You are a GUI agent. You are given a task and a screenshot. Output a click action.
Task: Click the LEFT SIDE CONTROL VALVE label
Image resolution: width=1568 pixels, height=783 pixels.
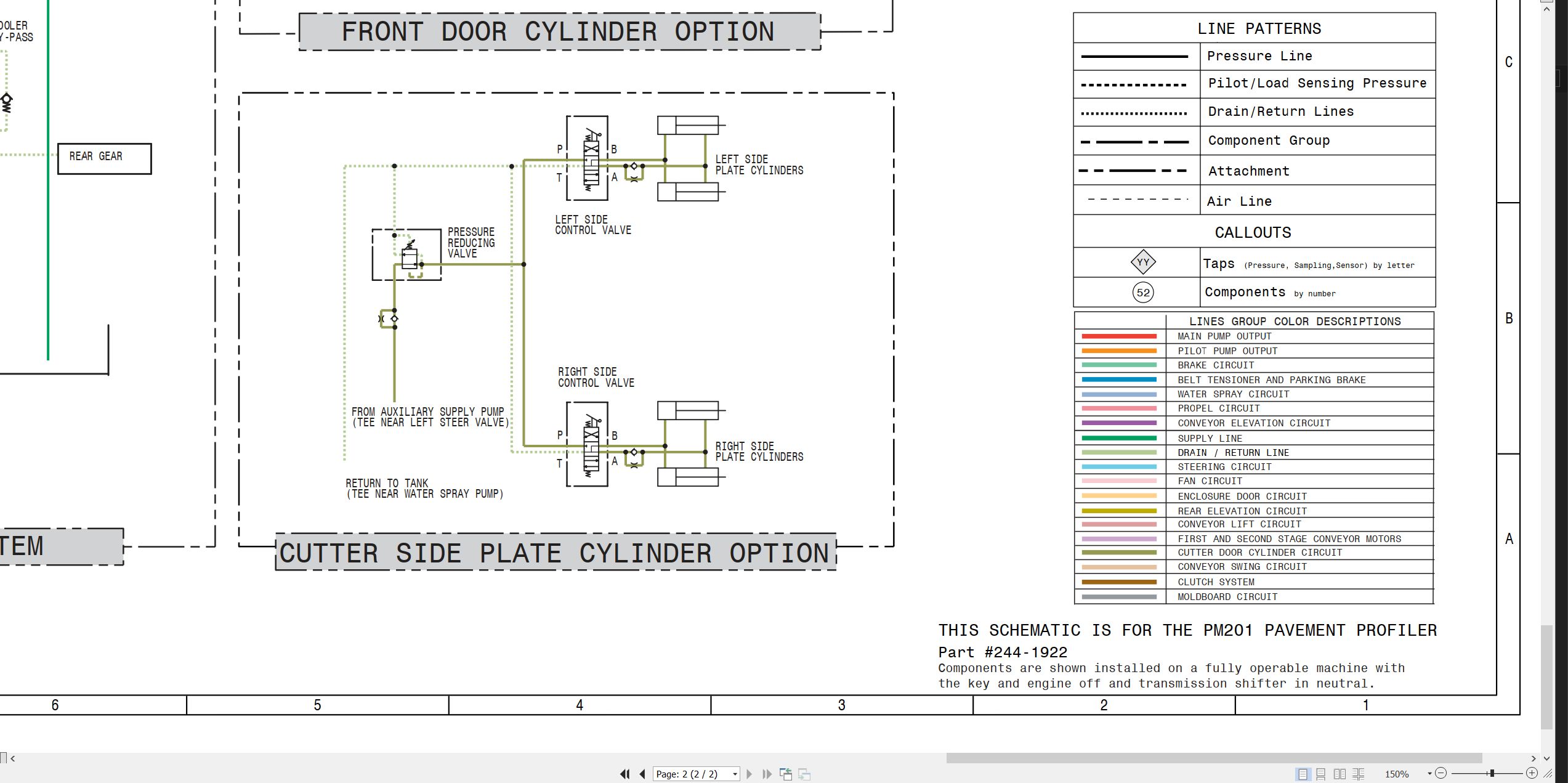[x=592, y=225]
